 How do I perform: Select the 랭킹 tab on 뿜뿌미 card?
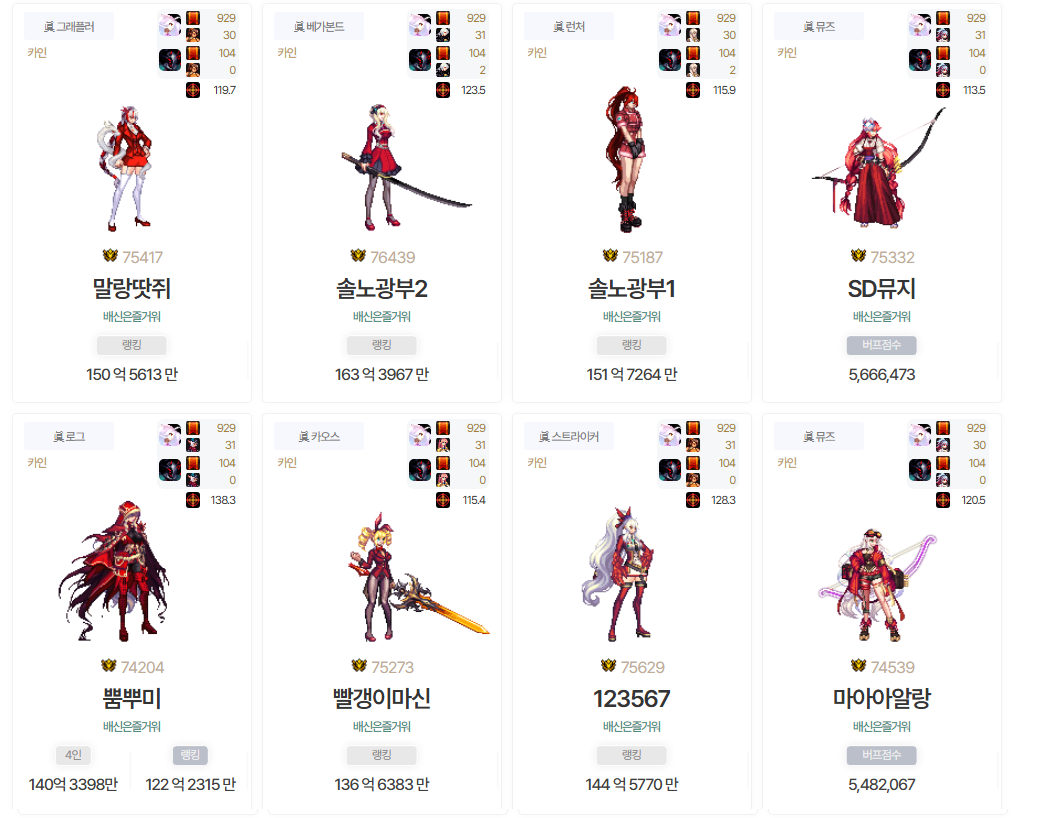[190, 755]
